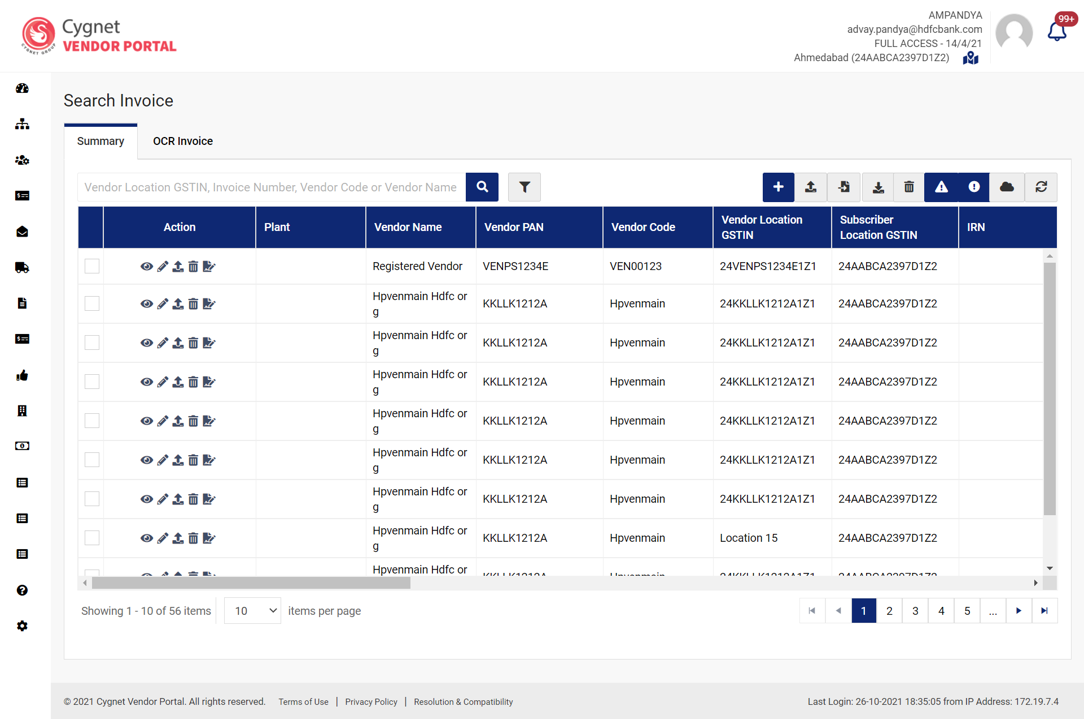Click the download invoices toolbar icon
1084x719 pixels.
coord(878,187)
